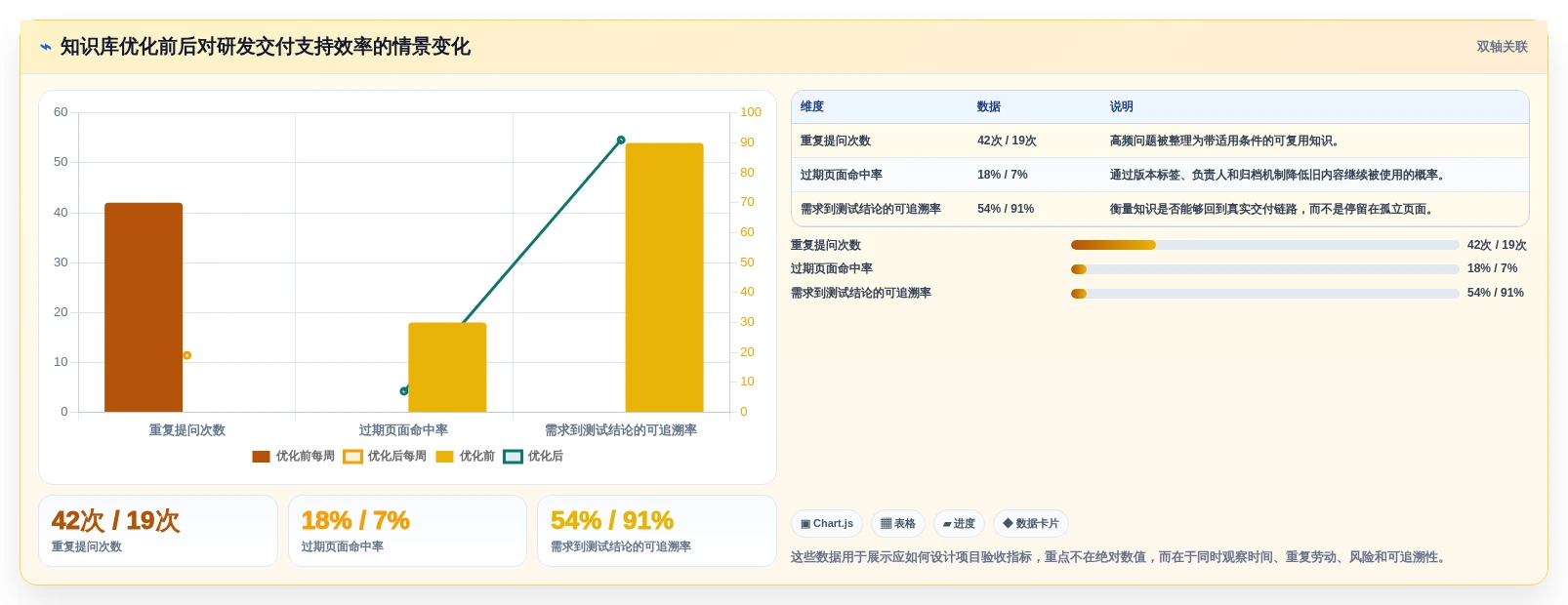
Task: Click the yellow 过期页面命中率 bar
Action: (447, 367)
